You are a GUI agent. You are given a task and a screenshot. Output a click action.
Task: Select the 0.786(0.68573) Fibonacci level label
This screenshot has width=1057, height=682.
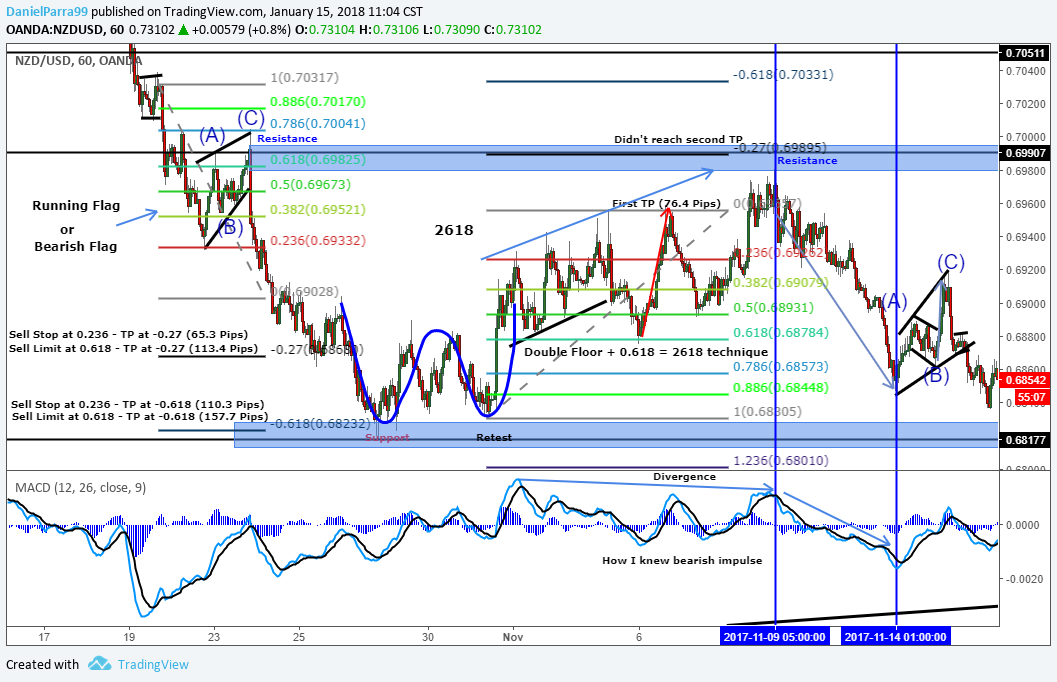pyautogui.click(x=781, y=367)
